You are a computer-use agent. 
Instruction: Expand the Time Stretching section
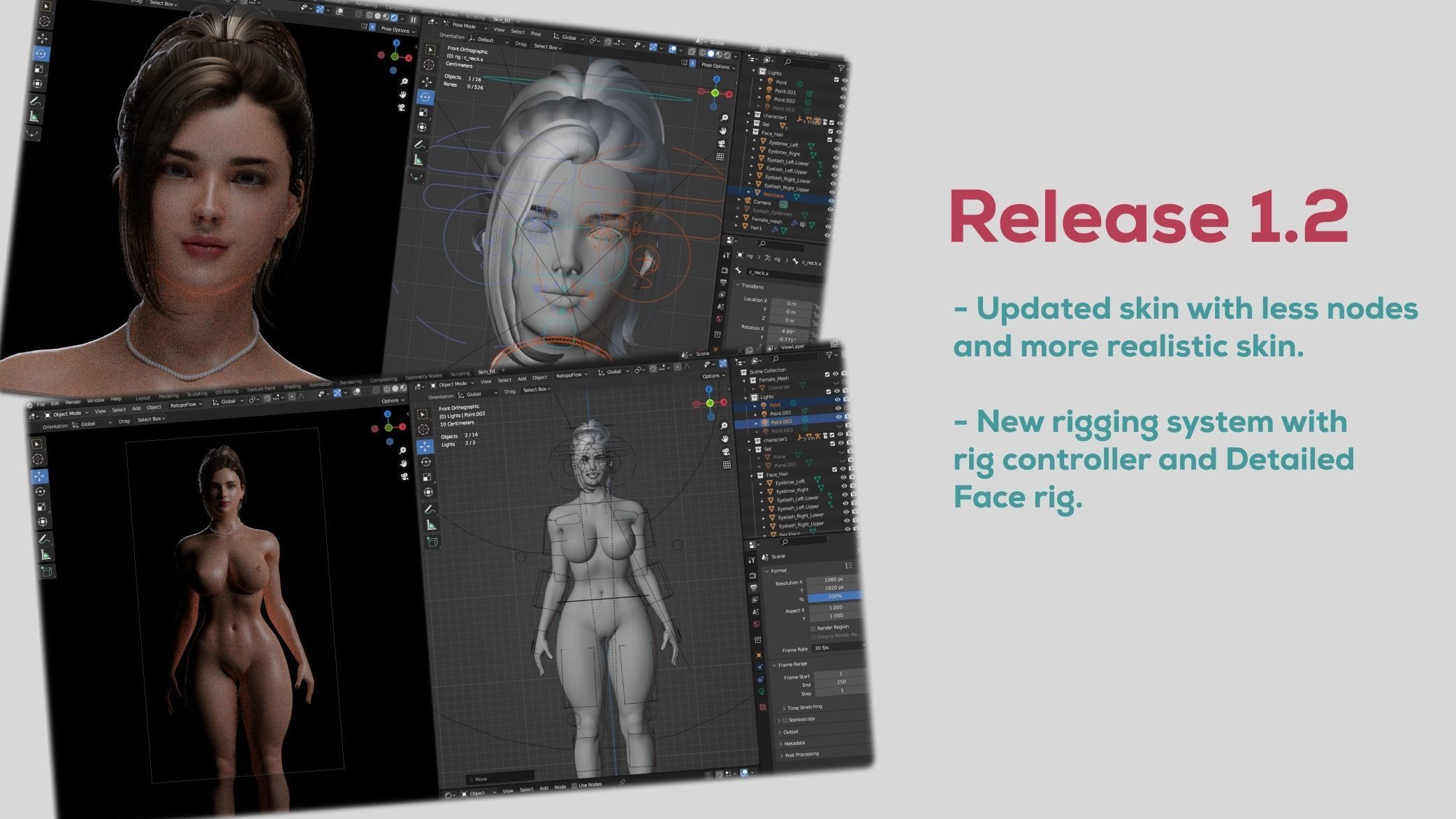click(804, 707)
